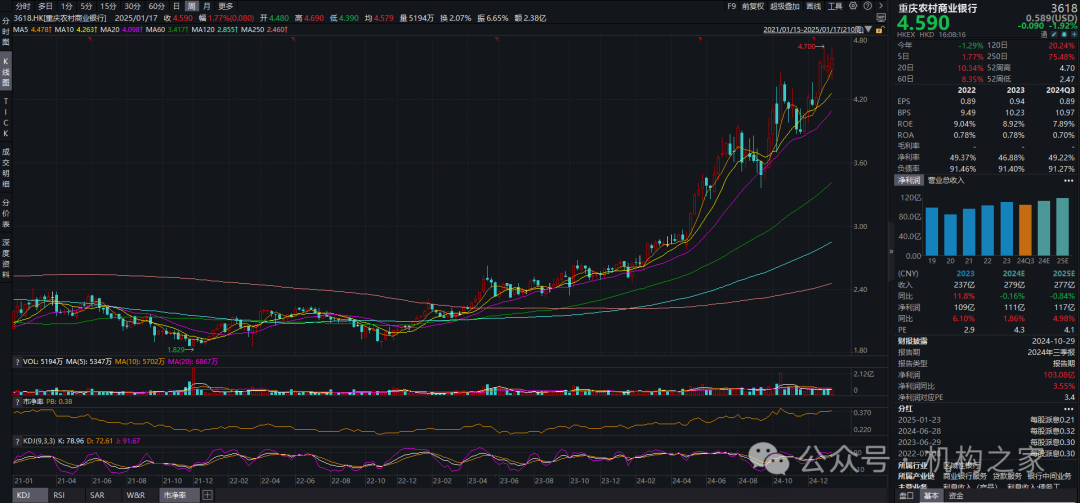Click the help question mark icon
This screenshot has width=1080, height=503.
coord(867,6)
